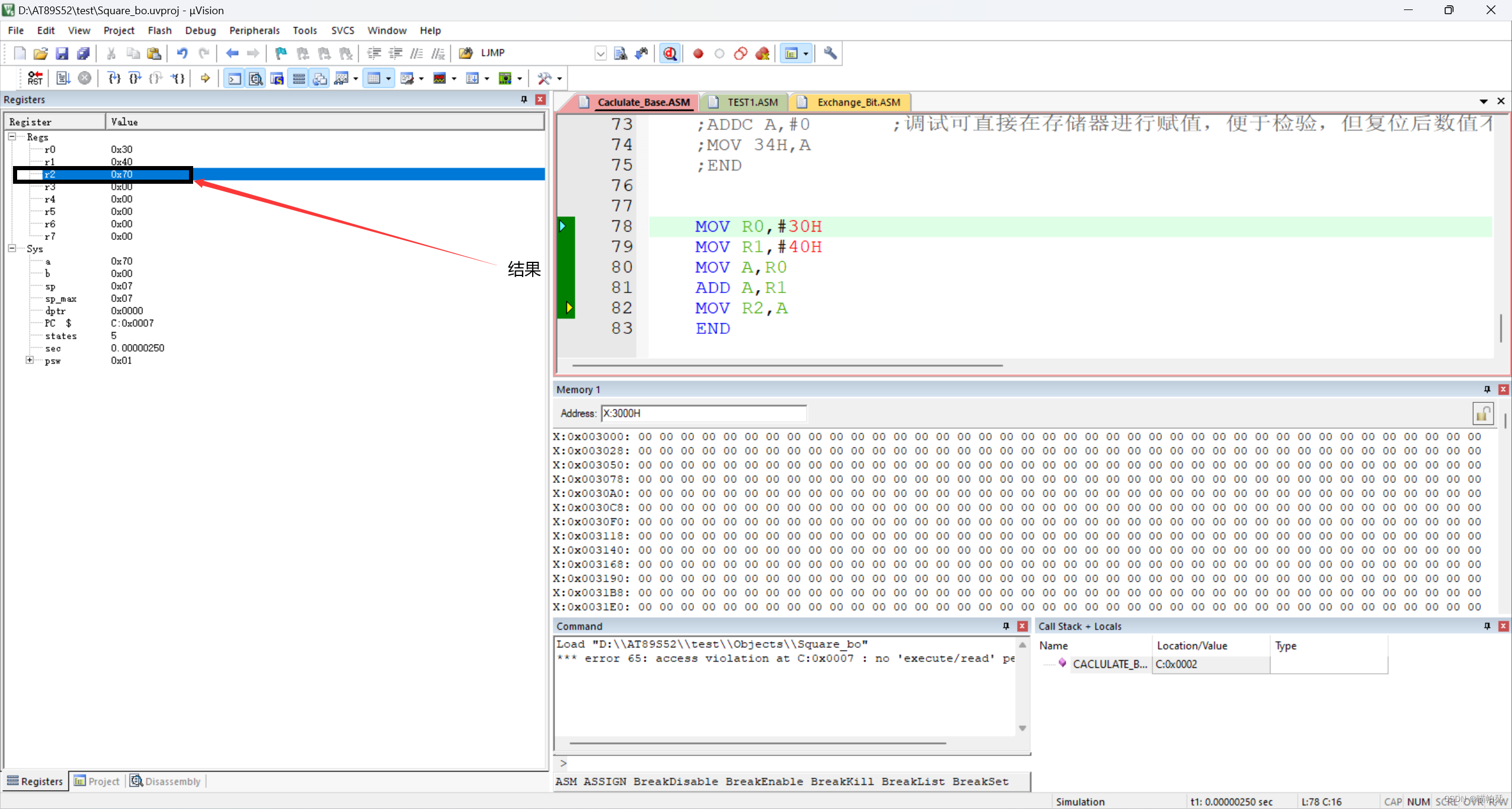Click the vertical scrollbar of Command window

[x=1022, y=685]
